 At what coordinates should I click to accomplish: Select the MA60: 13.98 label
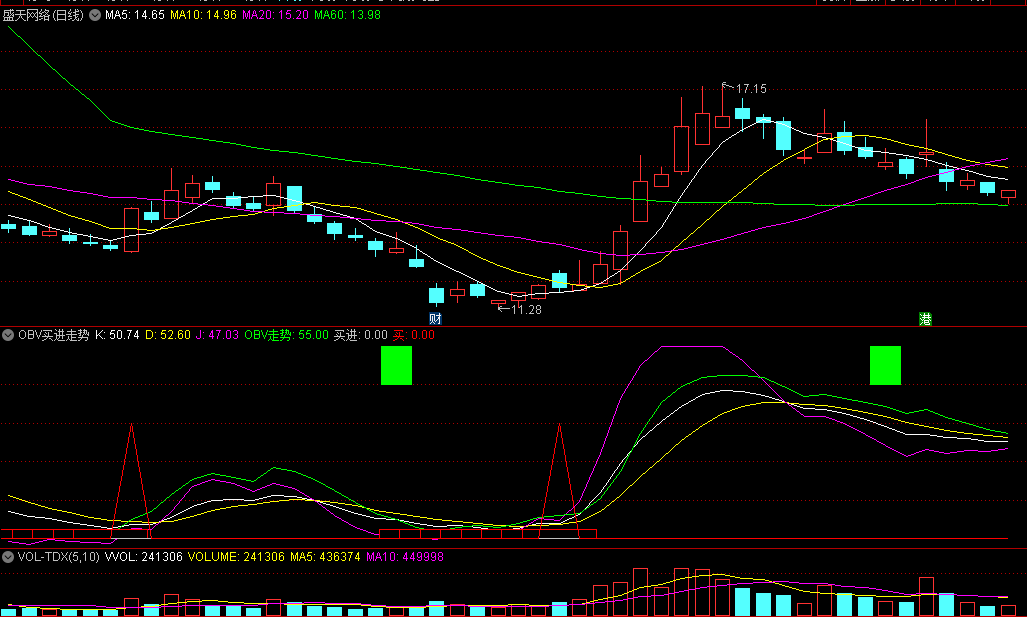pyautogui.click(x=347, y=15)
